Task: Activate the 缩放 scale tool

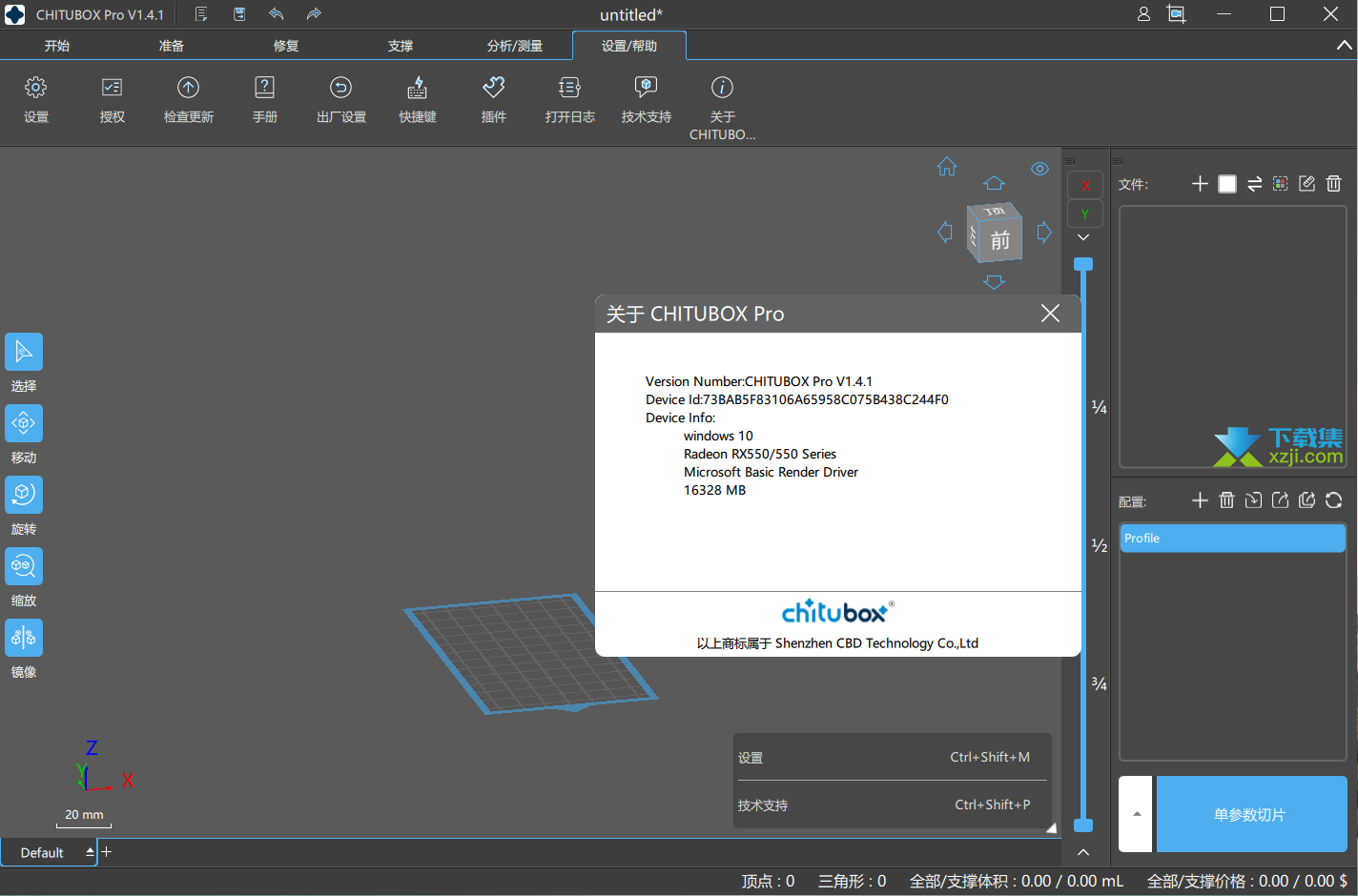Action: click(x=24, y=566)
